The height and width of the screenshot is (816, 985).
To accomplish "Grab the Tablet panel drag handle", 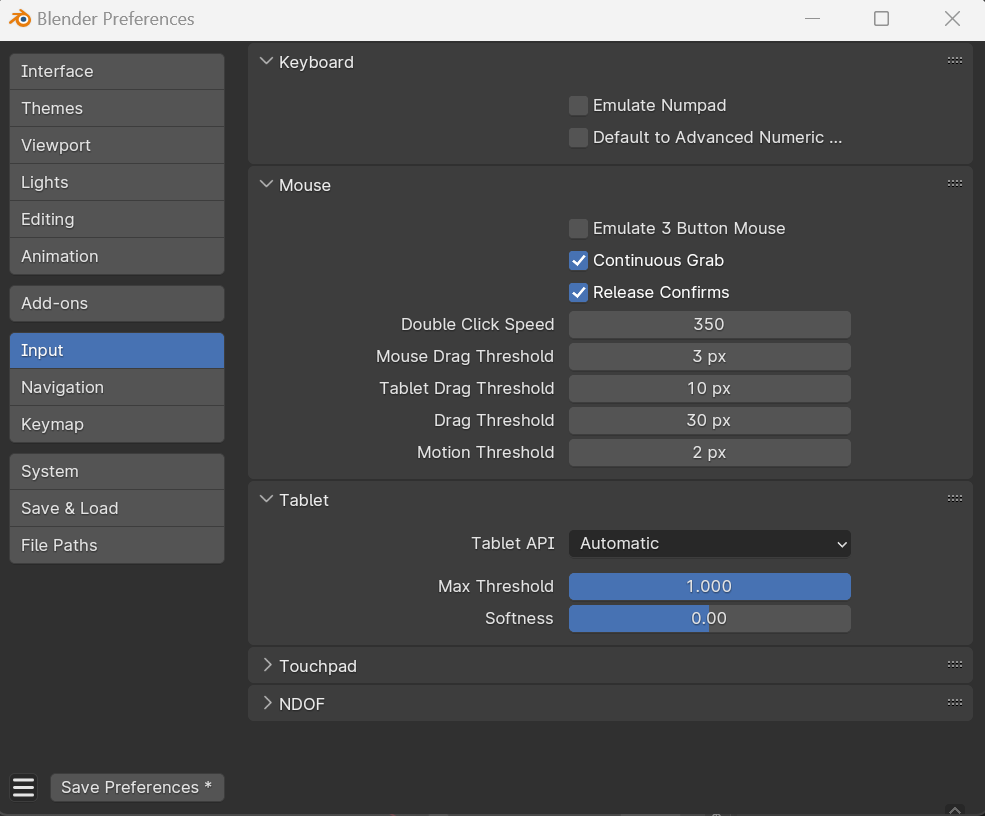I will (x=955, y=499).
